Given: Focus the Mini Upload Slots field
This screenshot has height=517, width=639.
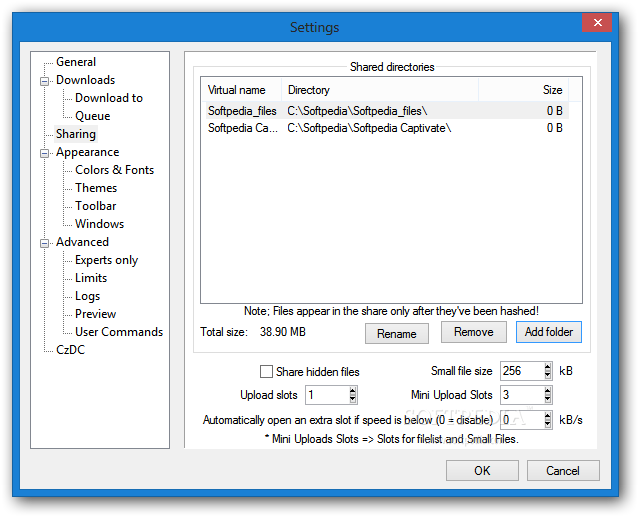Looking at the screenshot, I should click(x=522, y=395).
